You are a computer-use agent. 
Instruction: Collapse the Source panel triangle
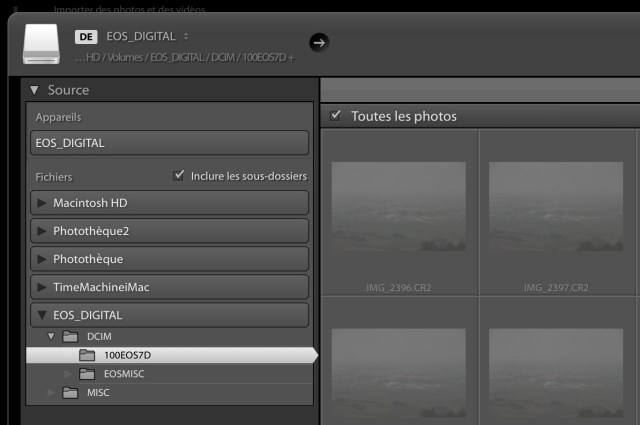tap(34, 90)
